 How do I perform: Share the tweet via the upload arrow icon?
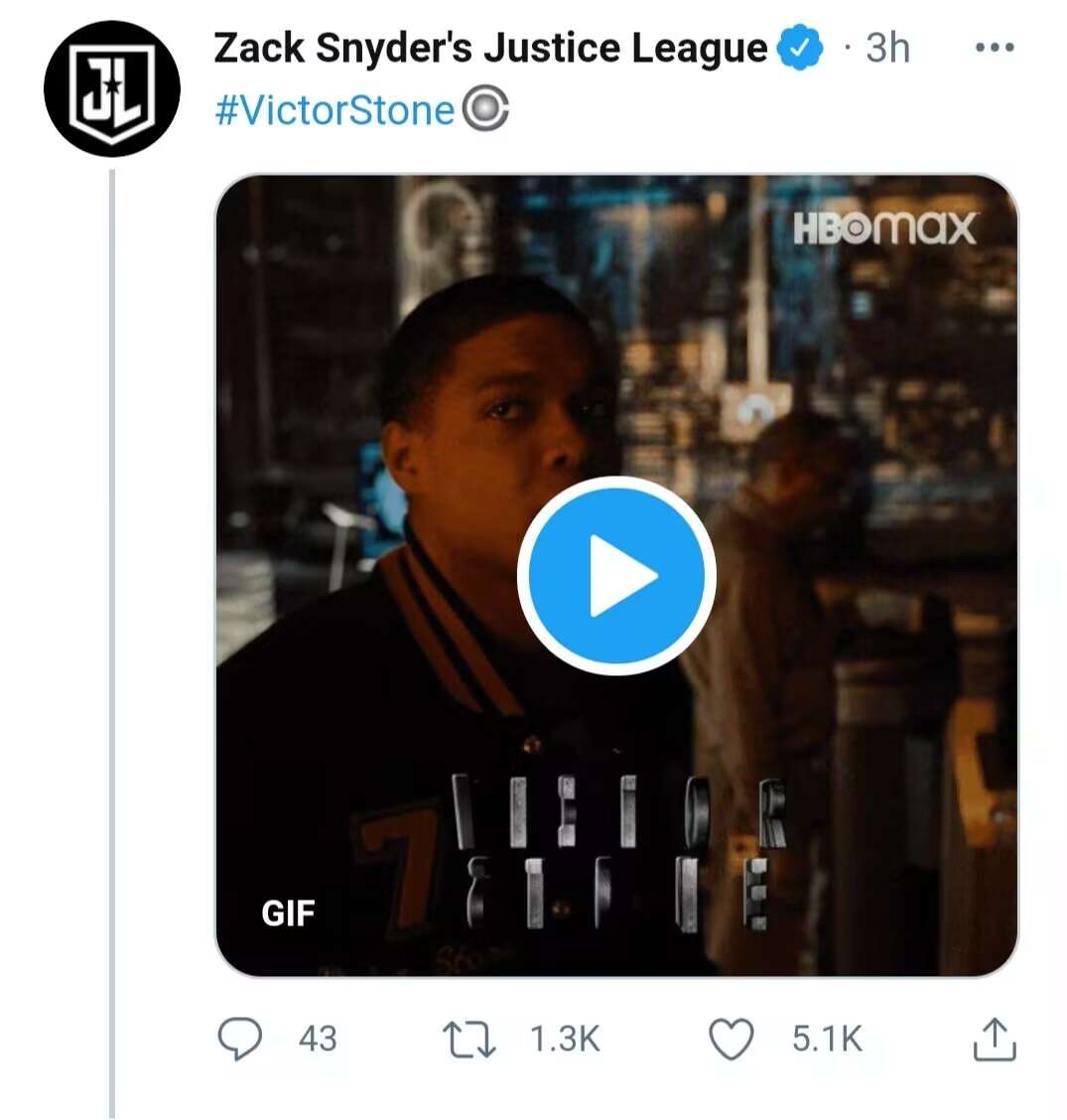coord(994,1040)
